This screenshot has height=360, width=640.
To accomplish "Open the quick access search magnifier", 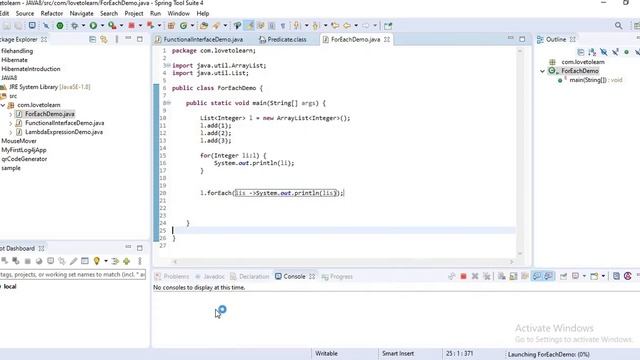I will (619, 26).
